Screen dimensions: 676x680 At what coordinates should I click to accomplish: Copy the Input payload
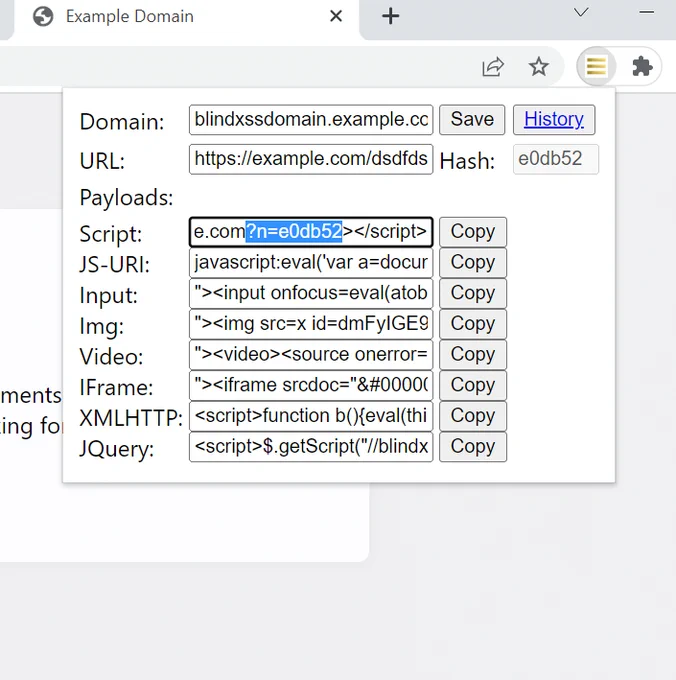(x=473, y=294)
